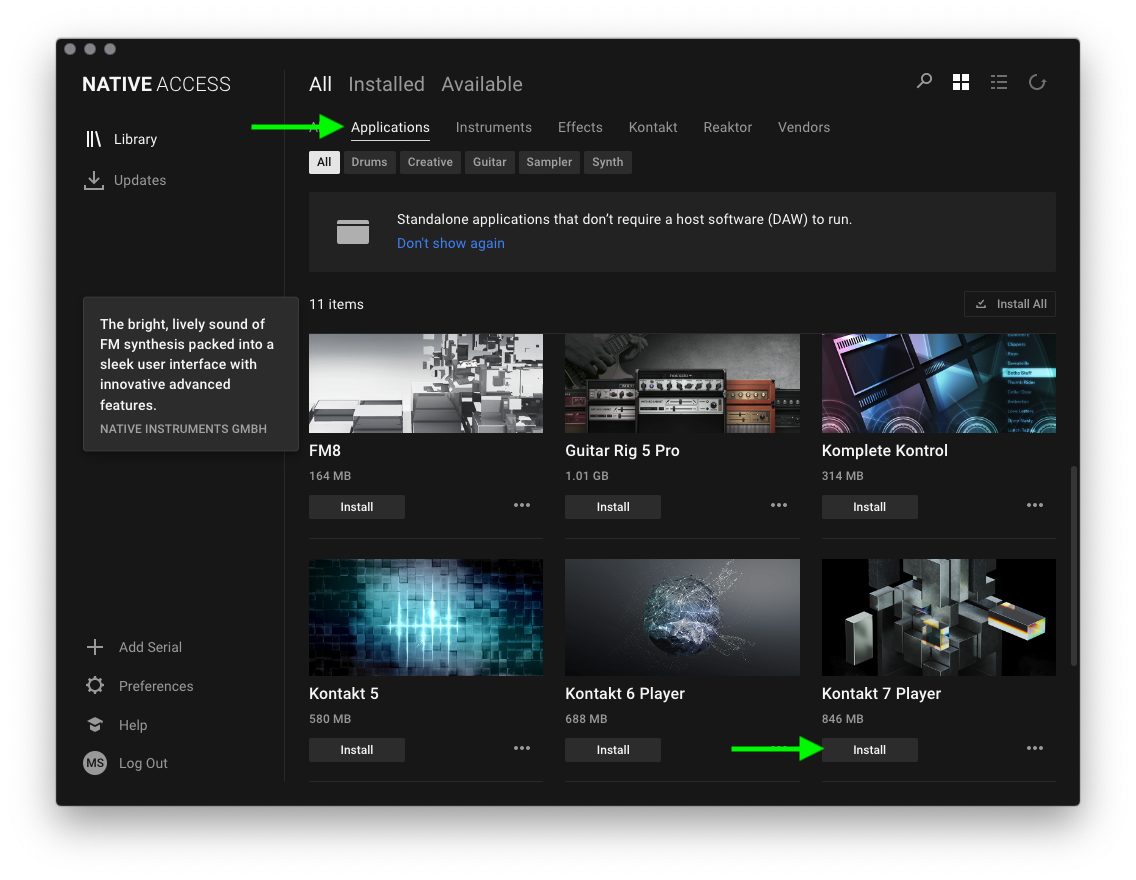Click the FM8 product thumbnail
Screen dimensions: 1136x880
pyautogui.click(x=426, y=383)
